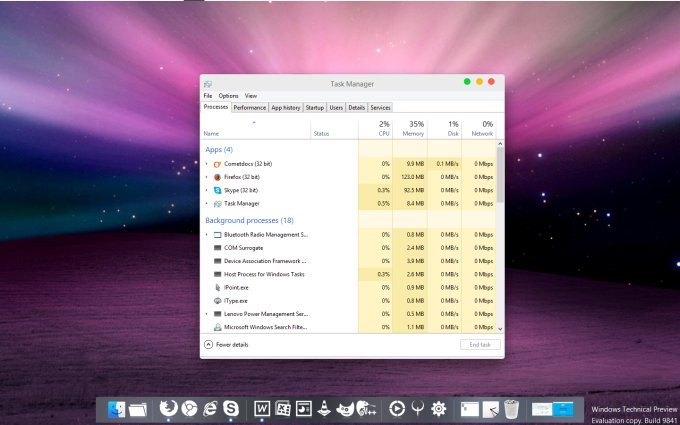
Task: Open Finder from the dock
Action: click(115, 408)
